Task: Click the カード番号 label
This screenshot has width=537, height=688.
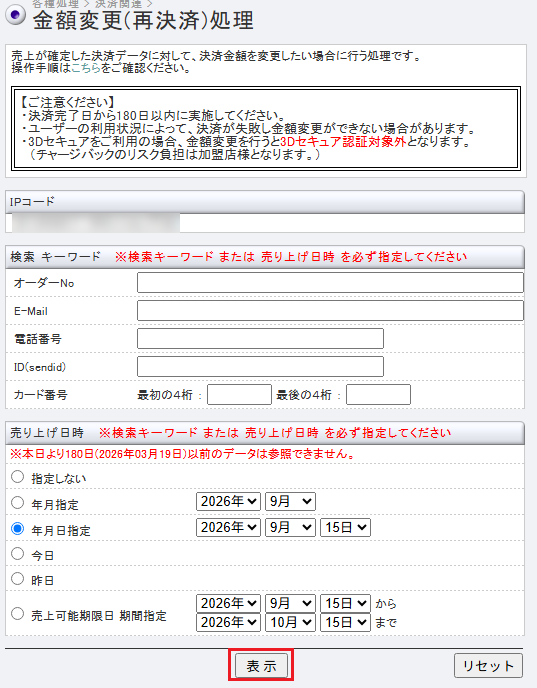Action: pos(41,395)
